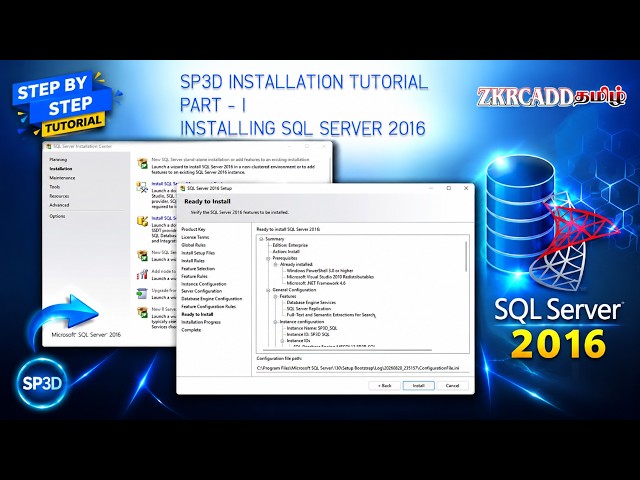Select the Database Engine Services row
Viewport: 640px width, 480px height.
(x=311, y=302)
